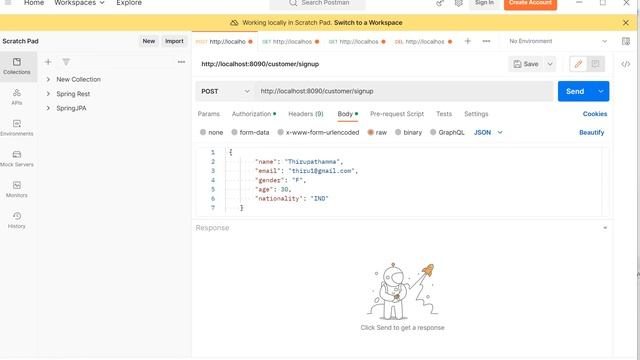Open the settings gear icon in header
Screen dimensions: 640x360
[x=459, y=3]
